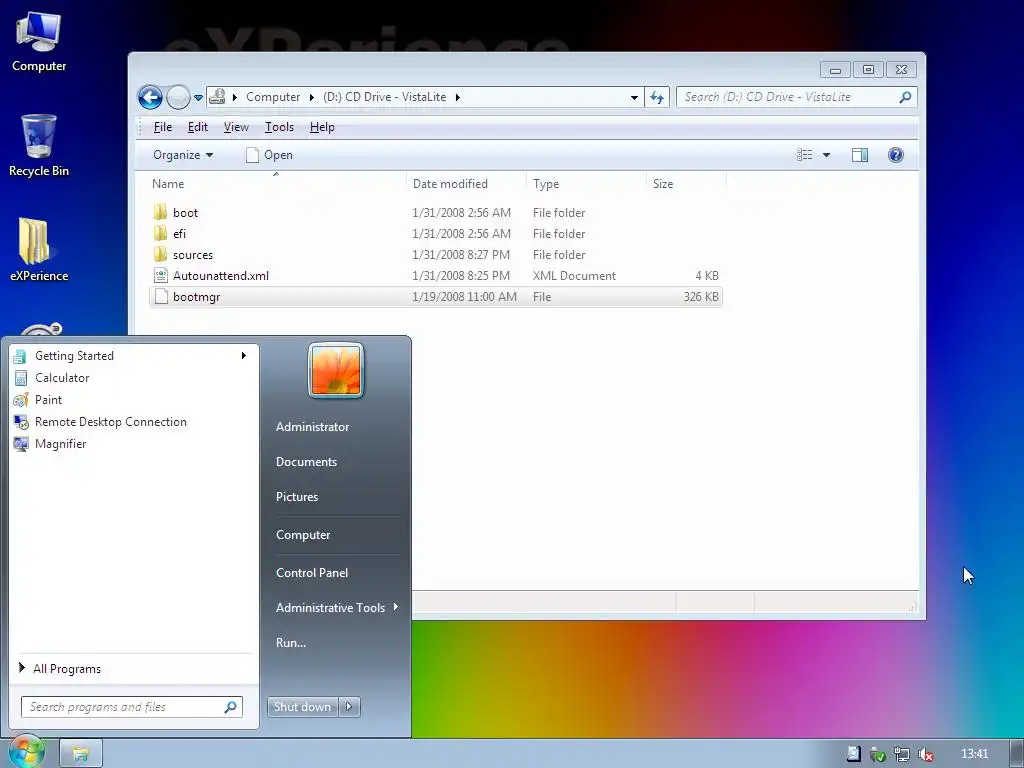Open Documents from Start menu
The width and height of the screenshot is (1024, 768).
(x=306, y=462)
